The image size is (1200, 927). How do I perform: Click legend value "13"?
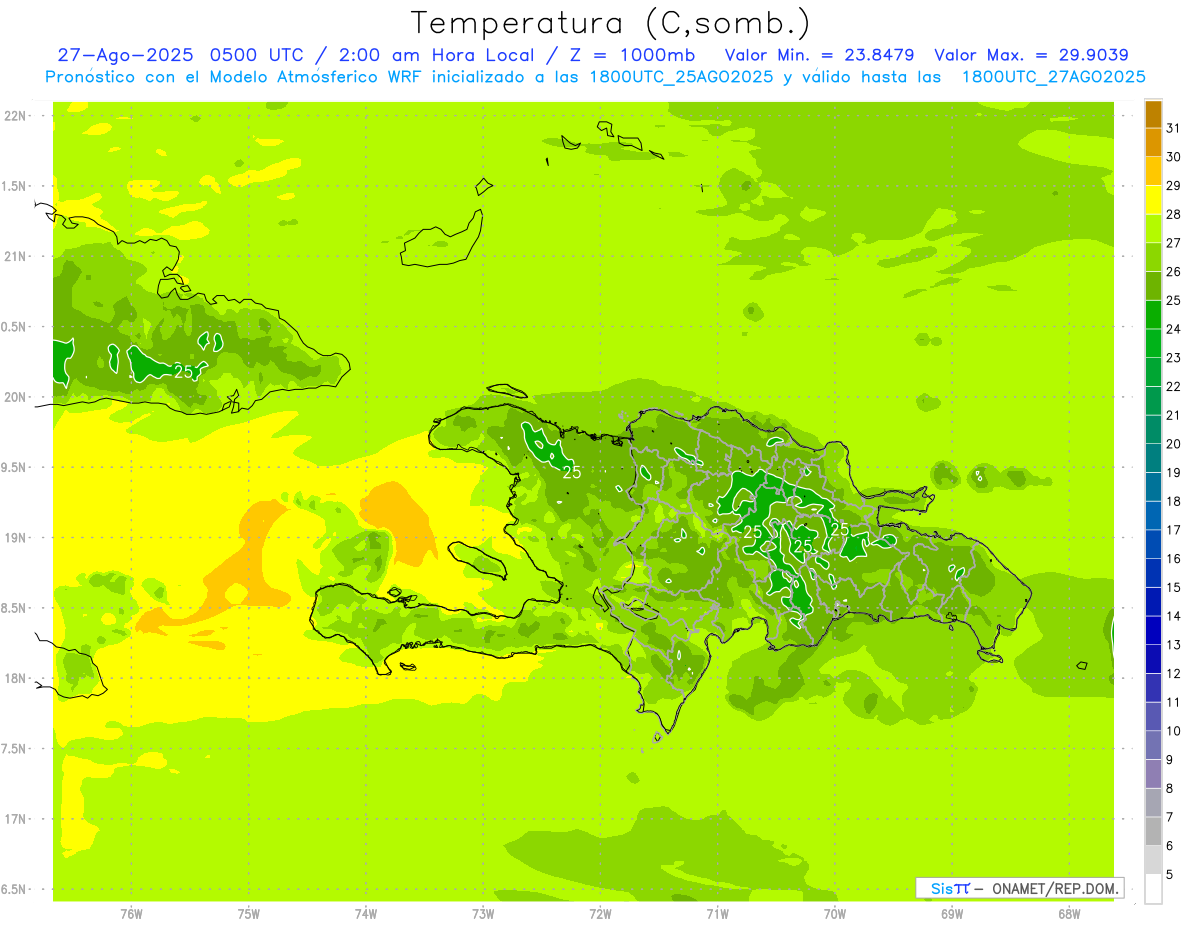pos(1173,645)
